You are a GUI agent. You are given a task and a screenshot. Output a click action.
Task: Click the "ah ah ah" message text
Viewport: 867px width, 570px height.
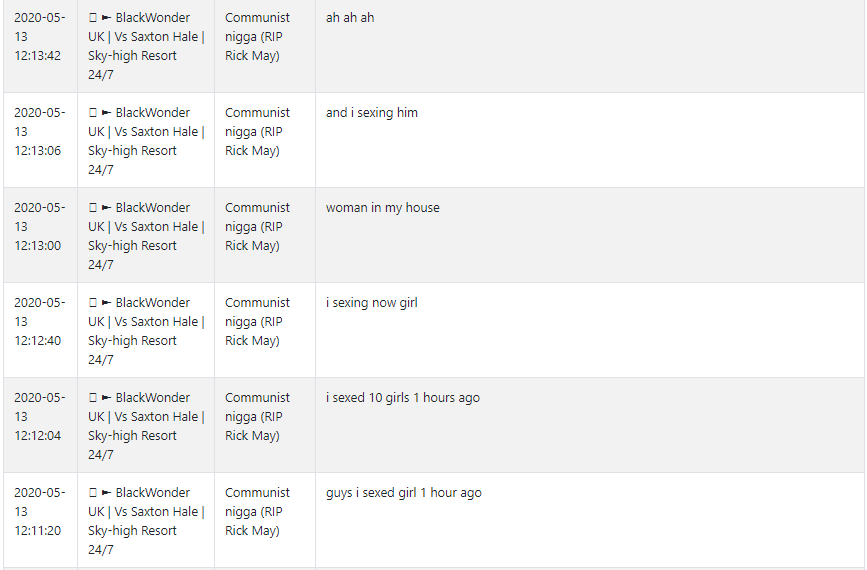click(x=350, y=18)
